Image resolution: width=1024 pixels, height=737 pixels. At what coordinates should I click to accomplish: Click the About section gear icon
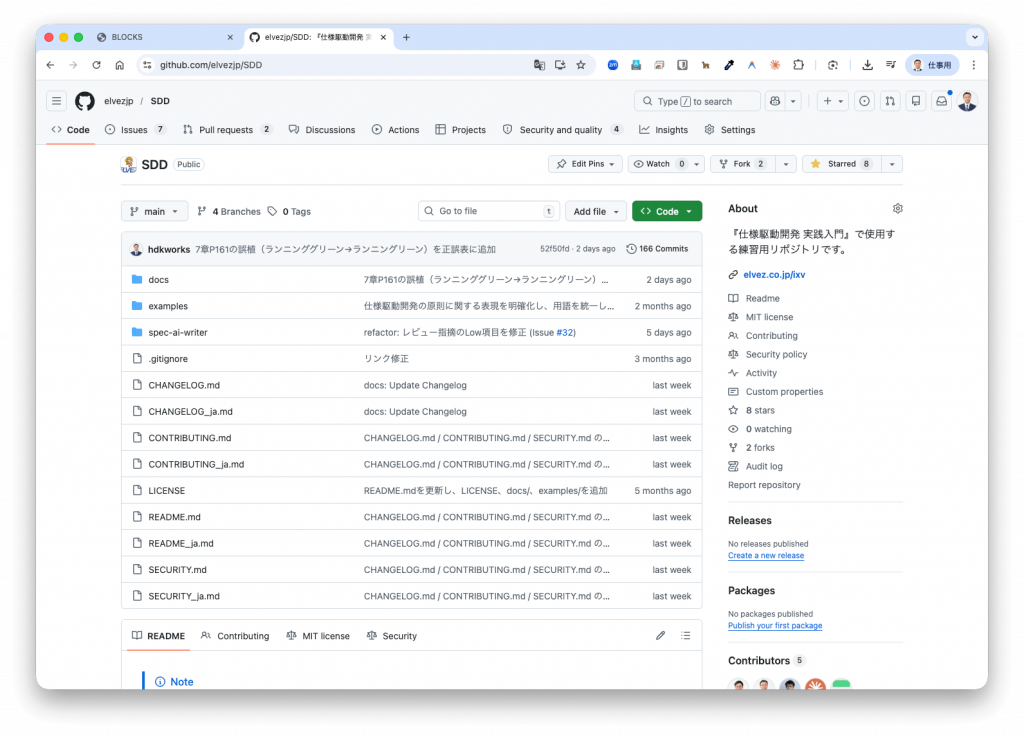(897, 209)
